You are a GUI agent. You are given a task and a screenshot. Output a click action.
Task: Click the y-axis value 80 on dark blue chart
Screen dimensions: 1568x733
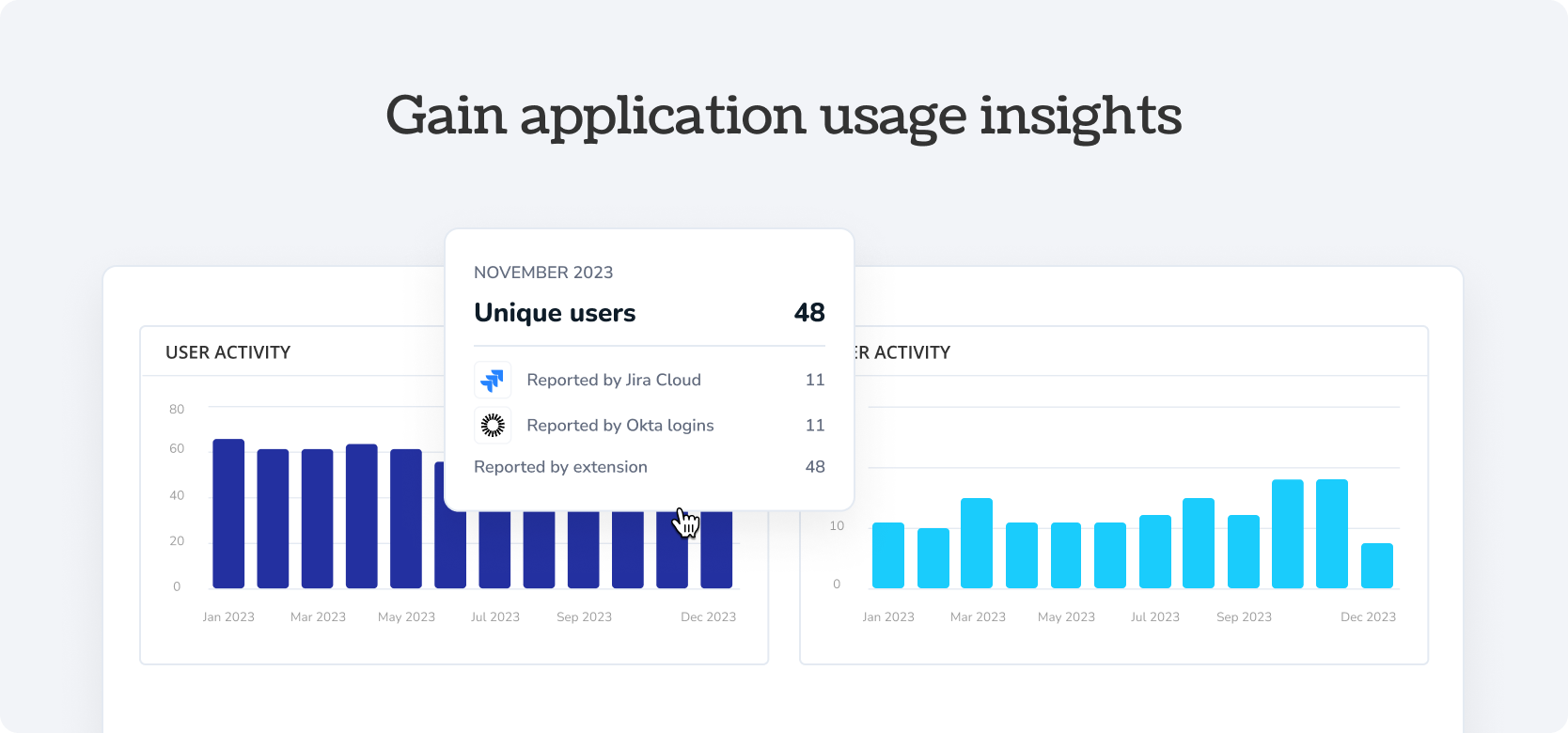[177, 409]
